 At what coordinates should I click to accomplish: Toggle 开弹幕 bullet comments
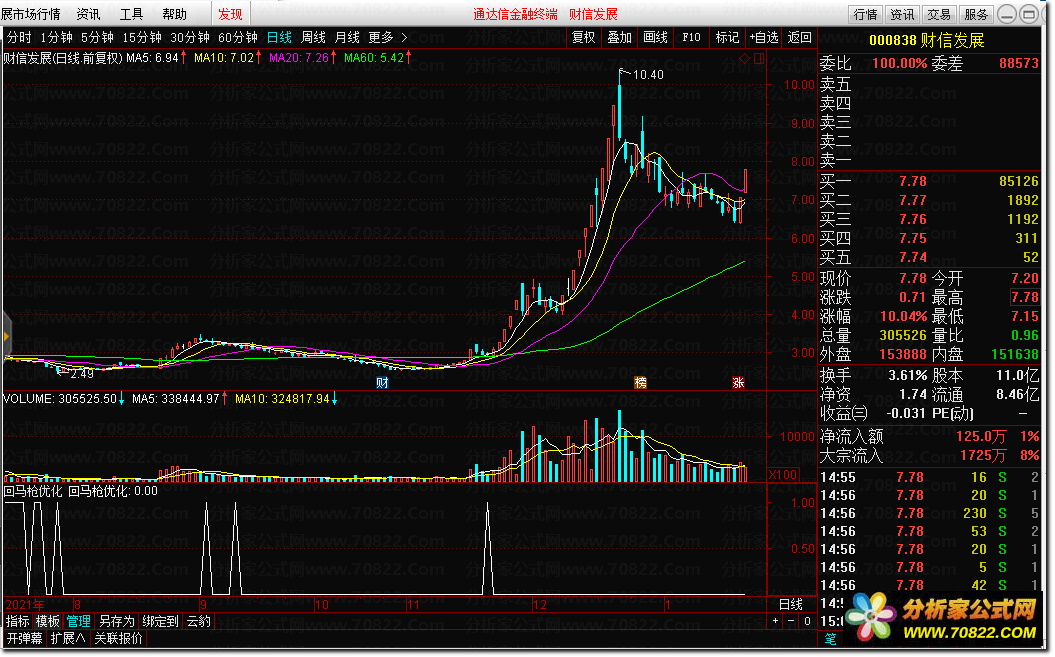point(25,638)
